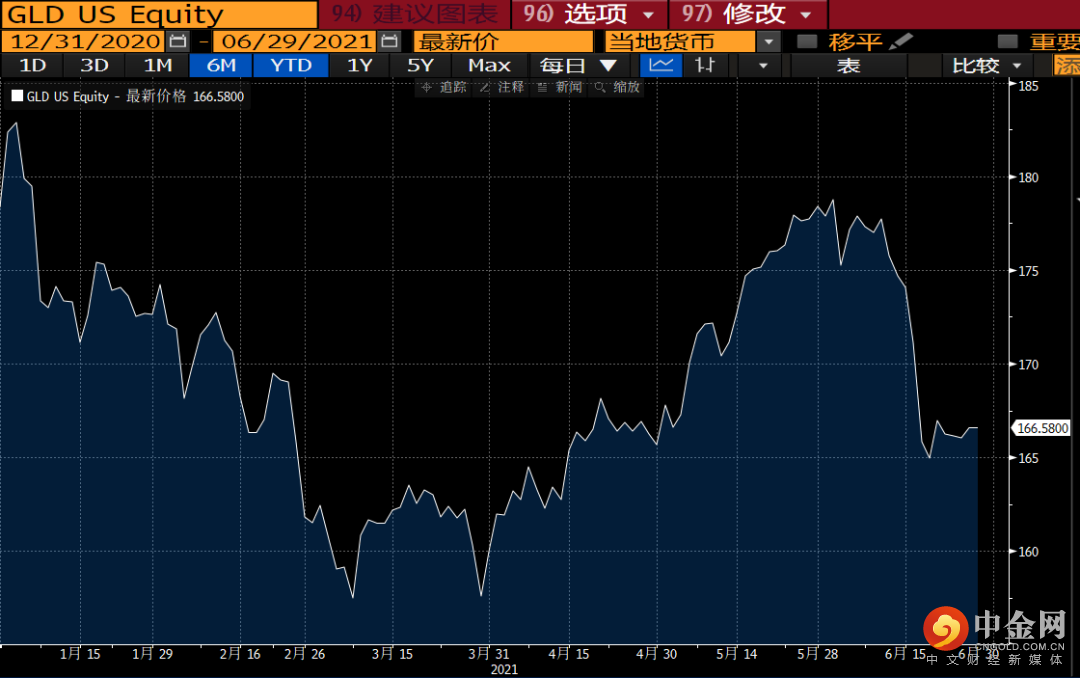Open the start date calendar picker
The width and height of the screenshot is (1080, 678).
coord(178,41)
